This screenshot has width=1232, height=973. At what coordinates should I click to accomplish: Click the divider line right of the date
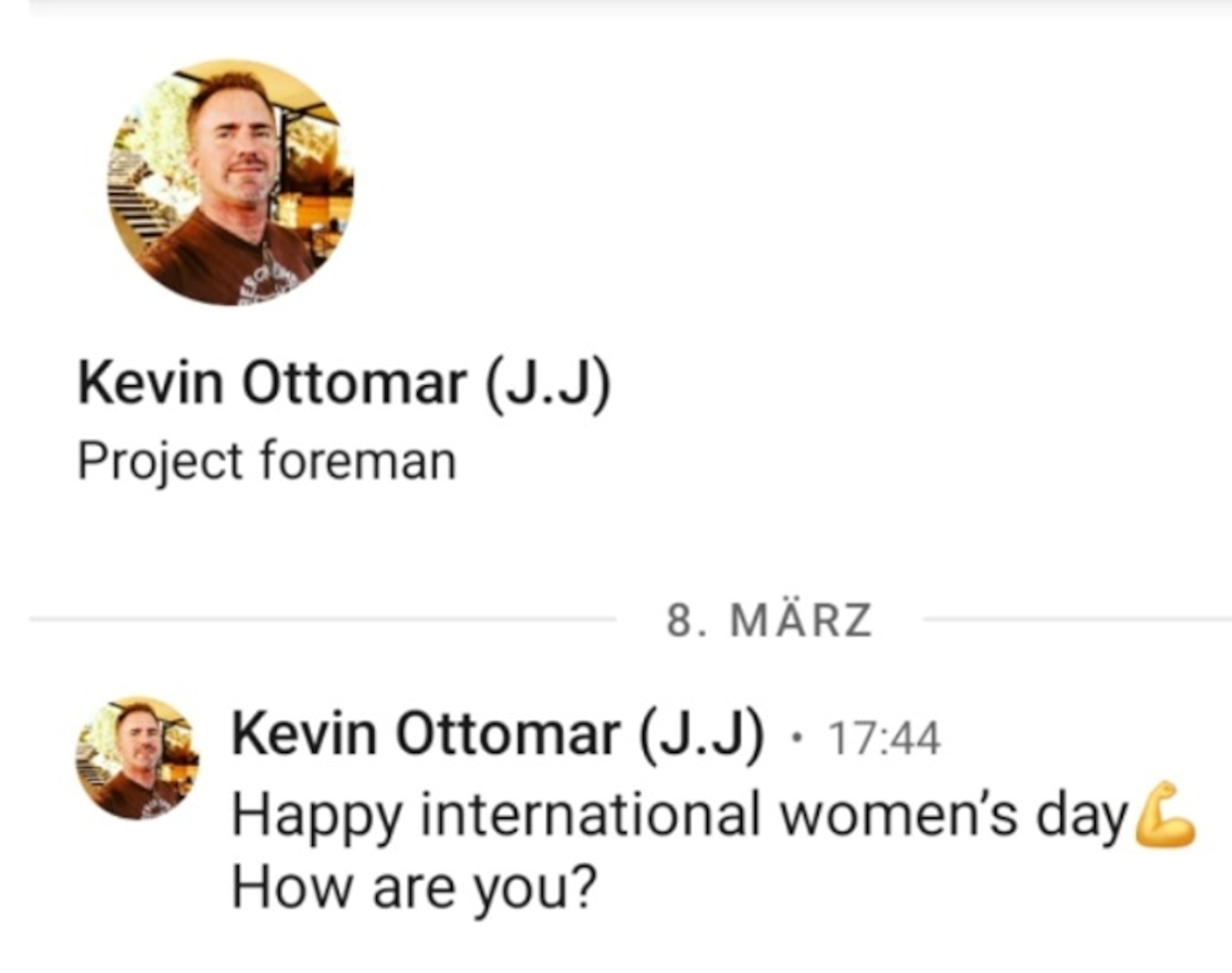coord(1076,619)
